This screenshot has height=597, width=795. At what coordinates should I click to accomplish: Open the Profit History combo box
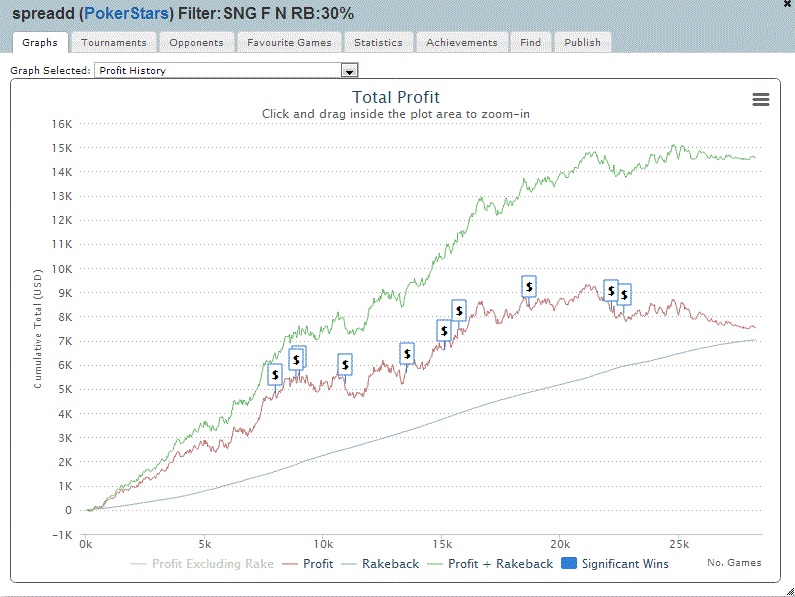[220, 71]
